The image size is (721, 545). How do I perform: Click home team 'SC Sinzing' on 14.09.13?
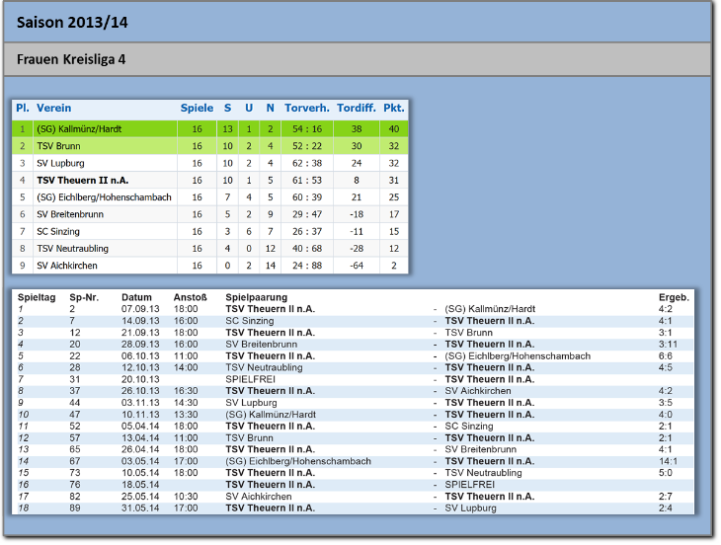point(250,321)
